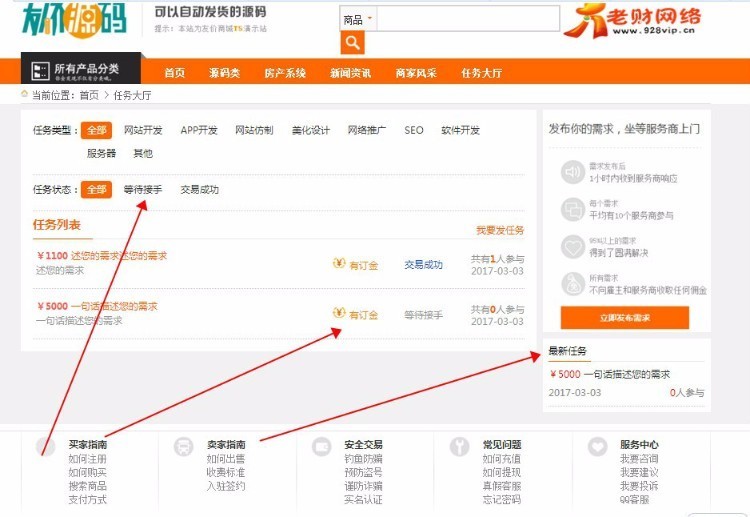Open the 我要咨询 help link
Screen dimensions: 750x517
coord(640,459)
